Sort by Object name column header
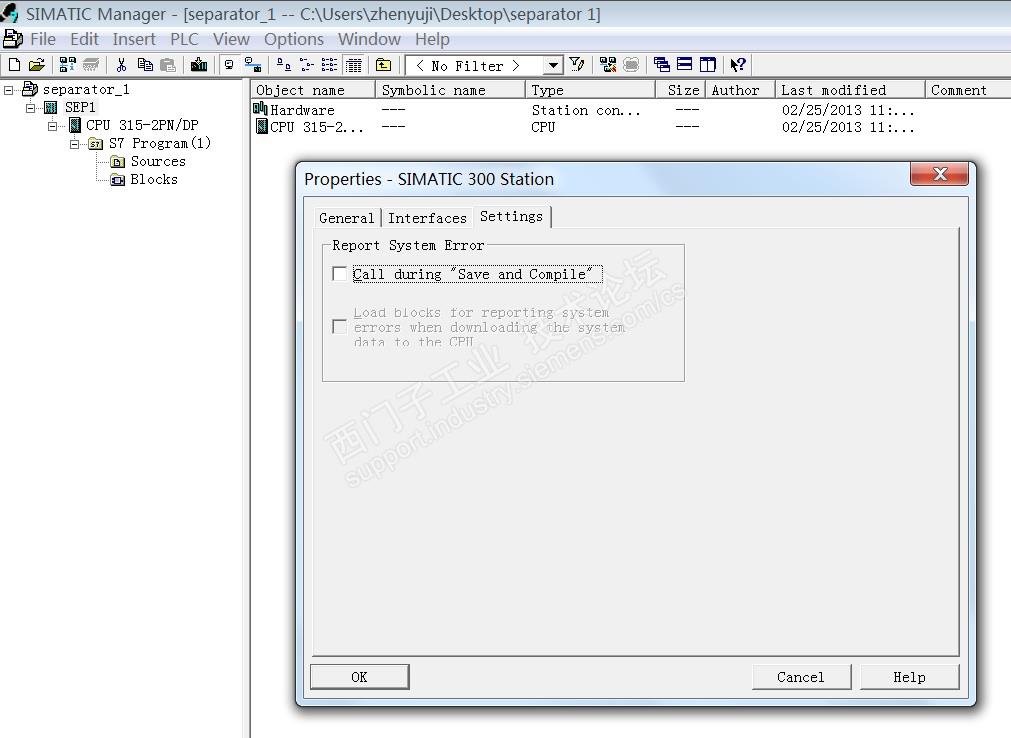Viewport: 1011px width, 738px height. (x=313, y=90)
